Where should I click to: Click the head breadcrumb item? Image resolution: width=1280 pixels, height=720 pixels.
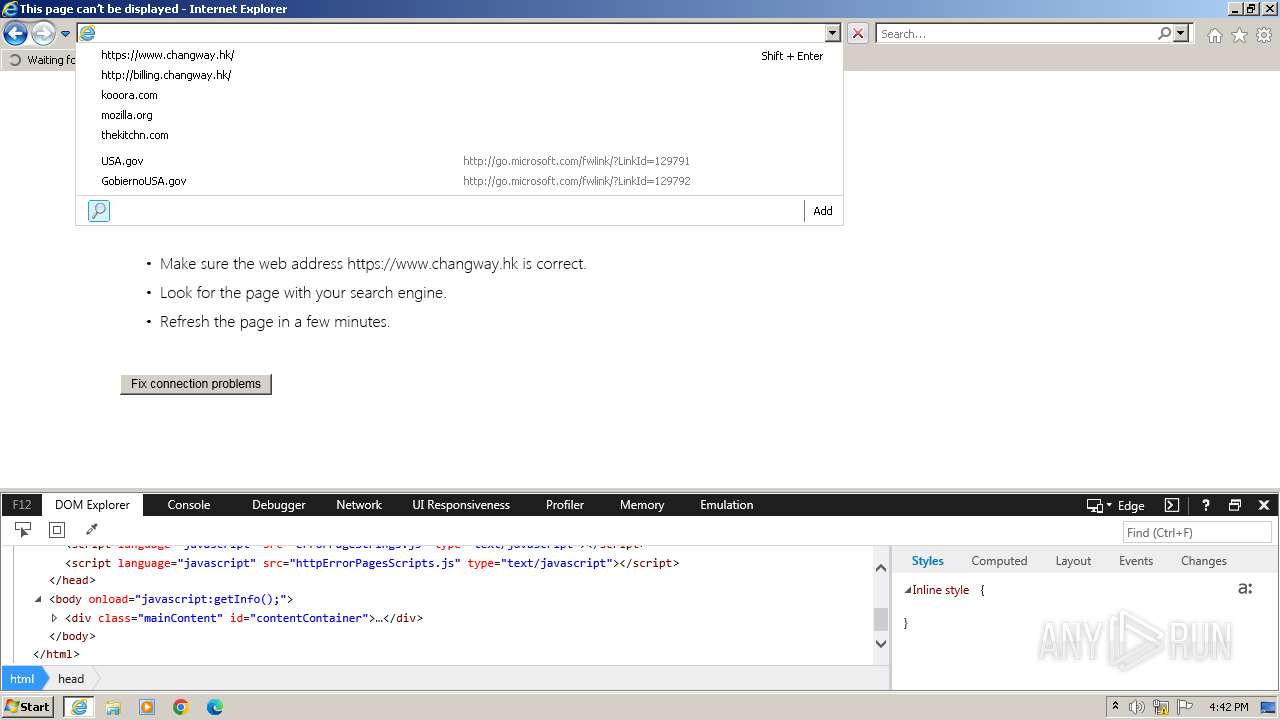(x=71, y=678)
